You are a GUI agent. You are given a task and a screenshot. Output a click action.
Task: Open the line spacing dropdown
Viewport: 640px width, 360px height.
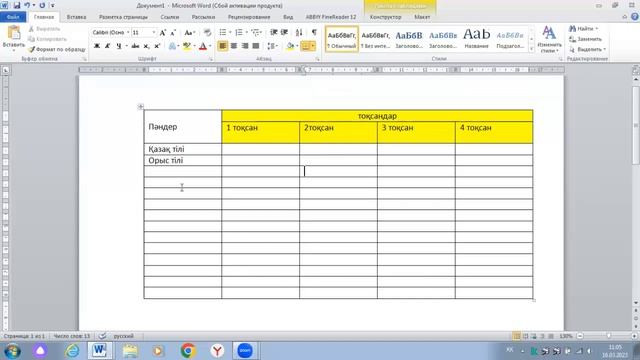[277, 46]
